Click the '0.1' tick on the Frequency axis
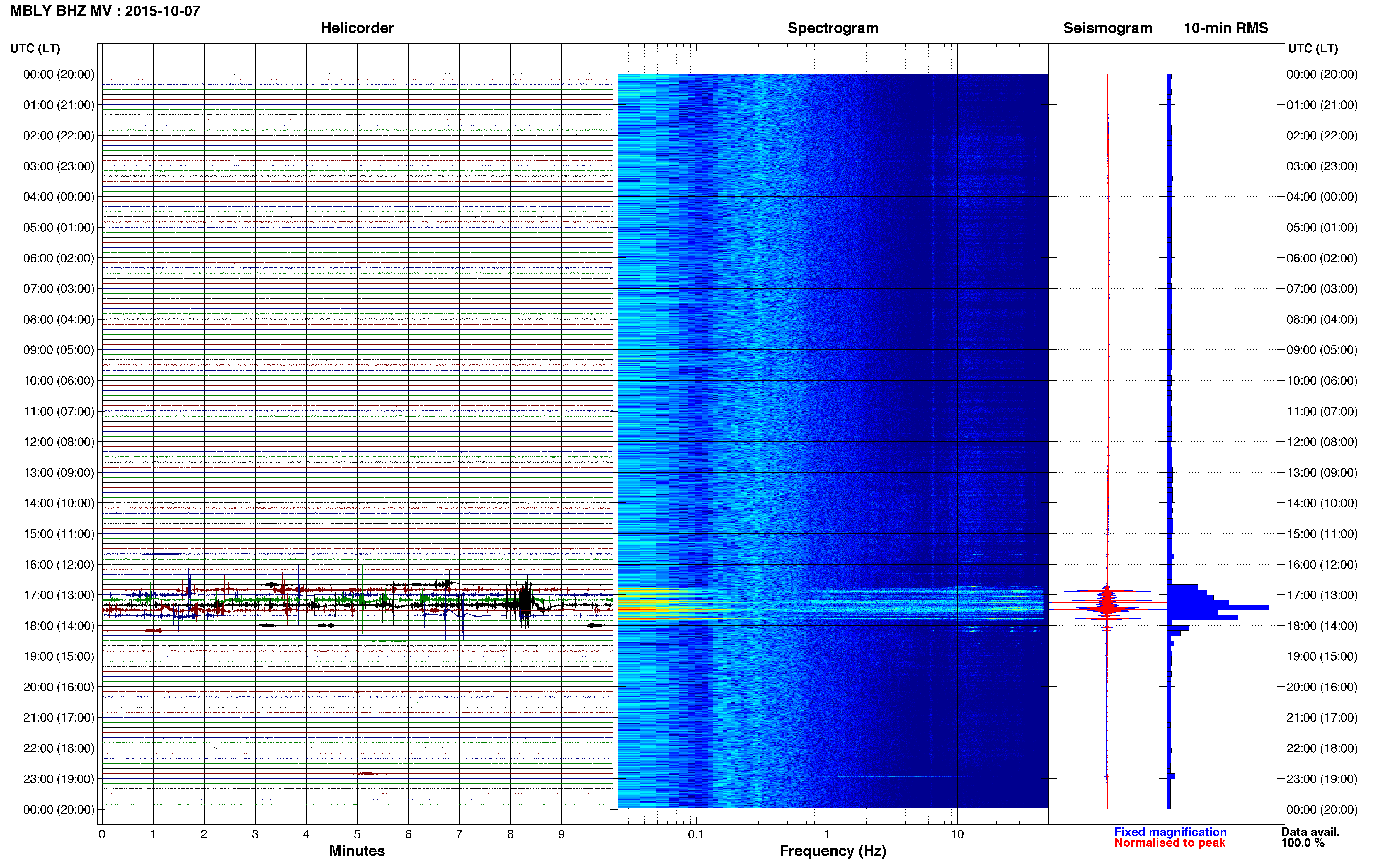Viewport: 1389px width, 868px height. (x=696, y=835)
